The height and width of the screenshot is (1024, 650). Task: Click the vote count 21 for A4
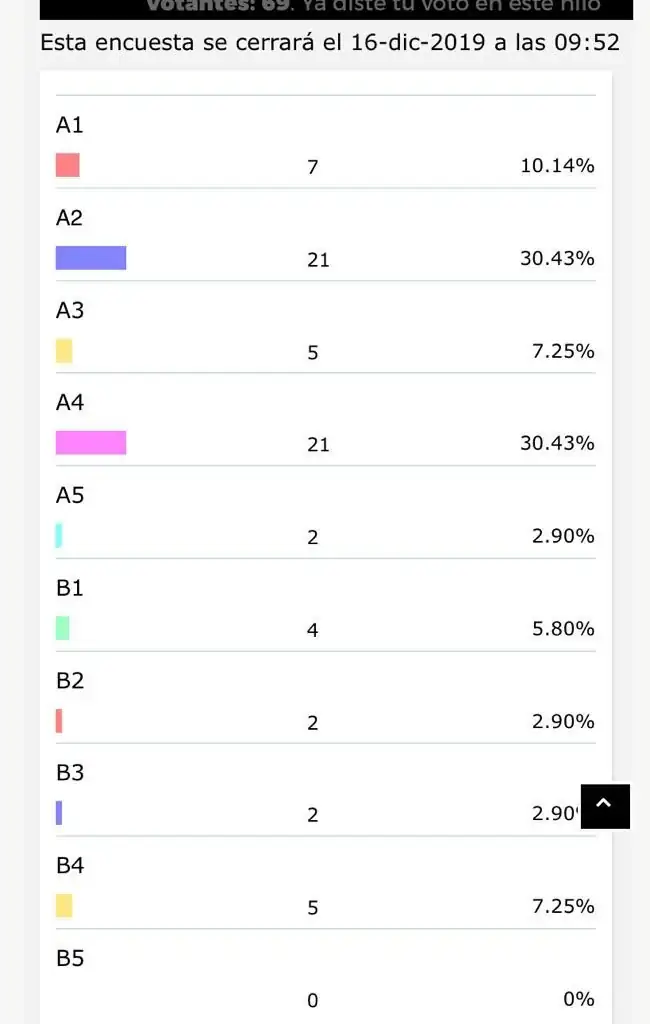(318, 444)
